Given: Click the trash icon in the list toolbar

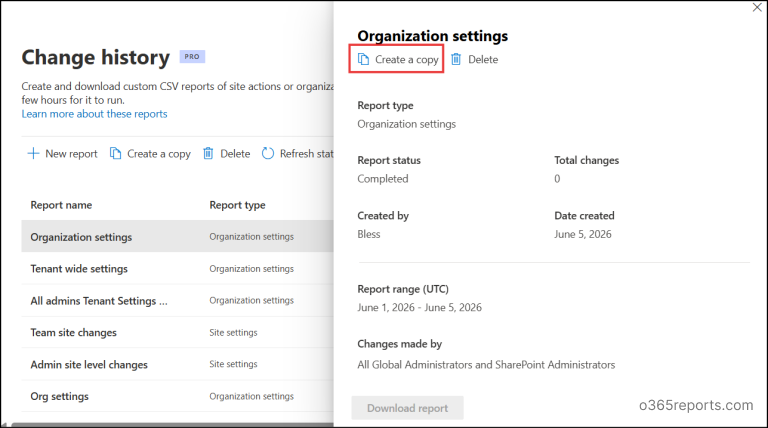Looking at the screenshot, I should pos(208,154).
